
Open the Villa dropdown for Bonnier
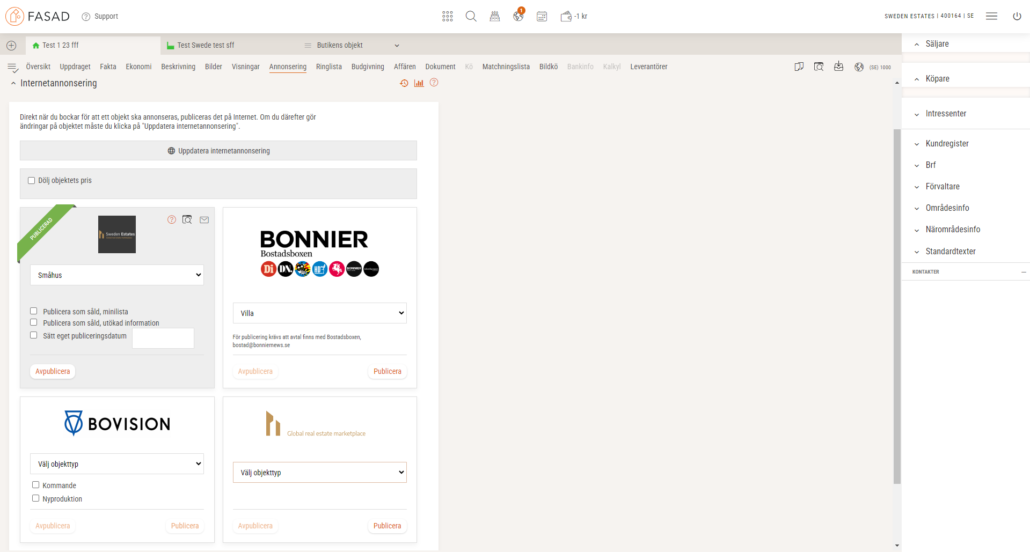coord(320,313)
